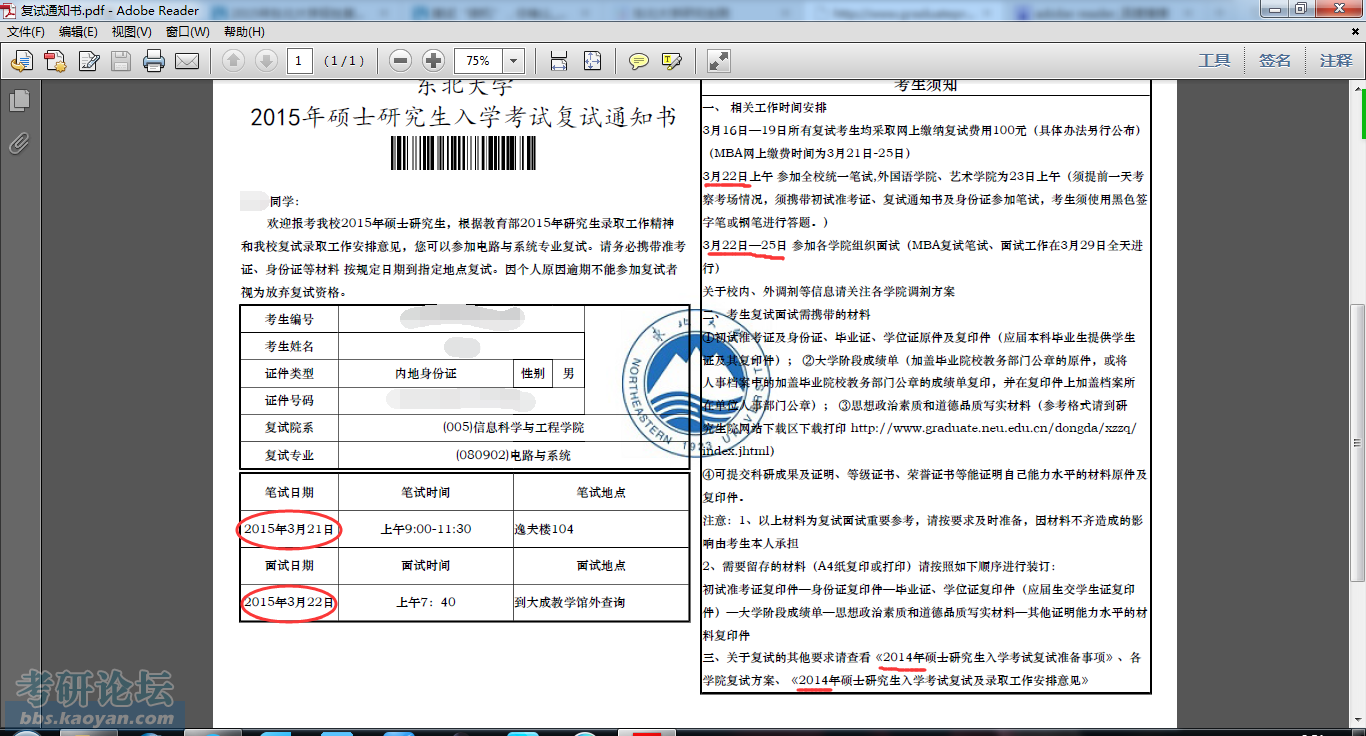1366x736 pixels.
Task: Click the 证件号码 label cell
Action: pyautogui.click(x=289, y=400)
